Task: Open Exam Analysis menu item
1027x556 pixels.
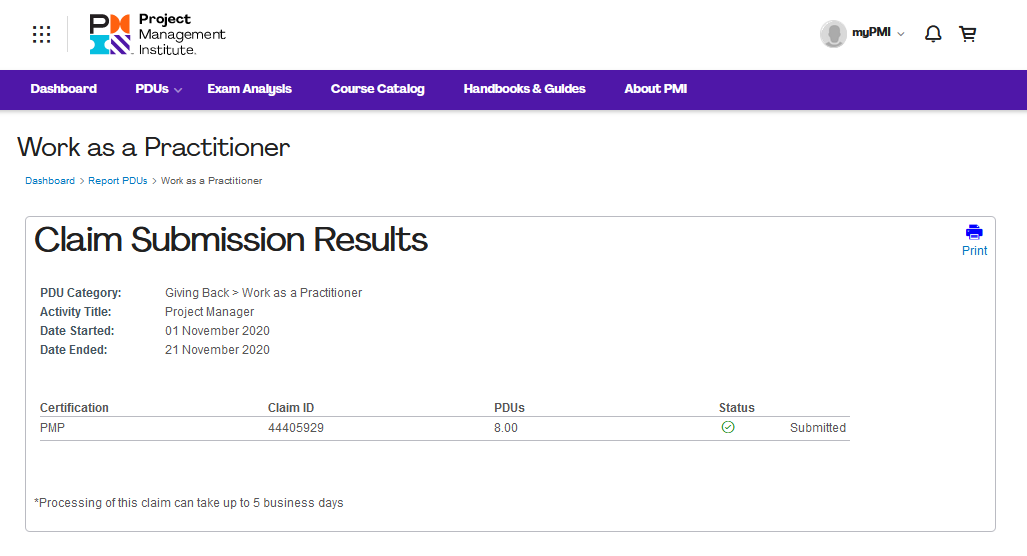Action: [250, 89]
